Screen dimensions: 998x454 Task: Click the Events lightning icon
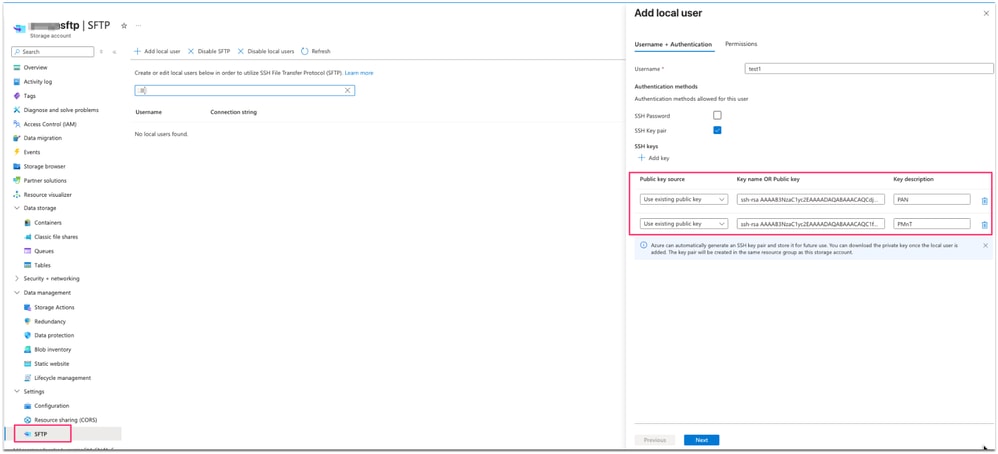point(17,152)
